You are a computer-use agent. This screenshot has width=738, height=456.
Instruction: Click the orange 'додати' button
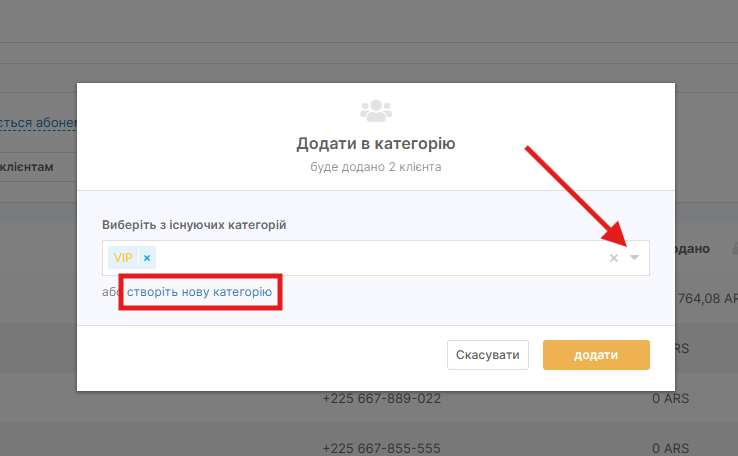click(x=596, y=355)
